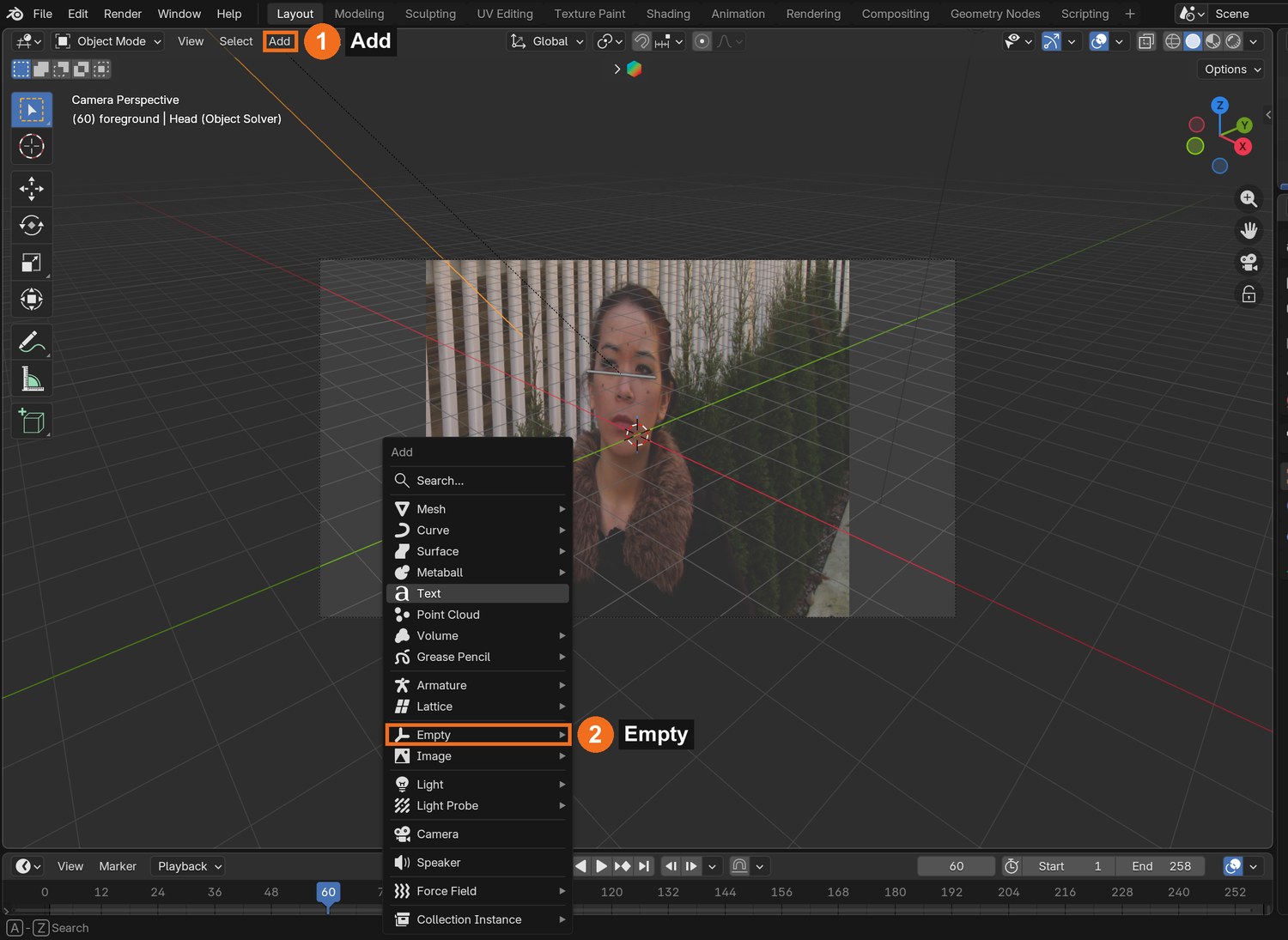The image size is (1288, 940).
Task: Activate the Rotate tool
Action: (32, 225)
